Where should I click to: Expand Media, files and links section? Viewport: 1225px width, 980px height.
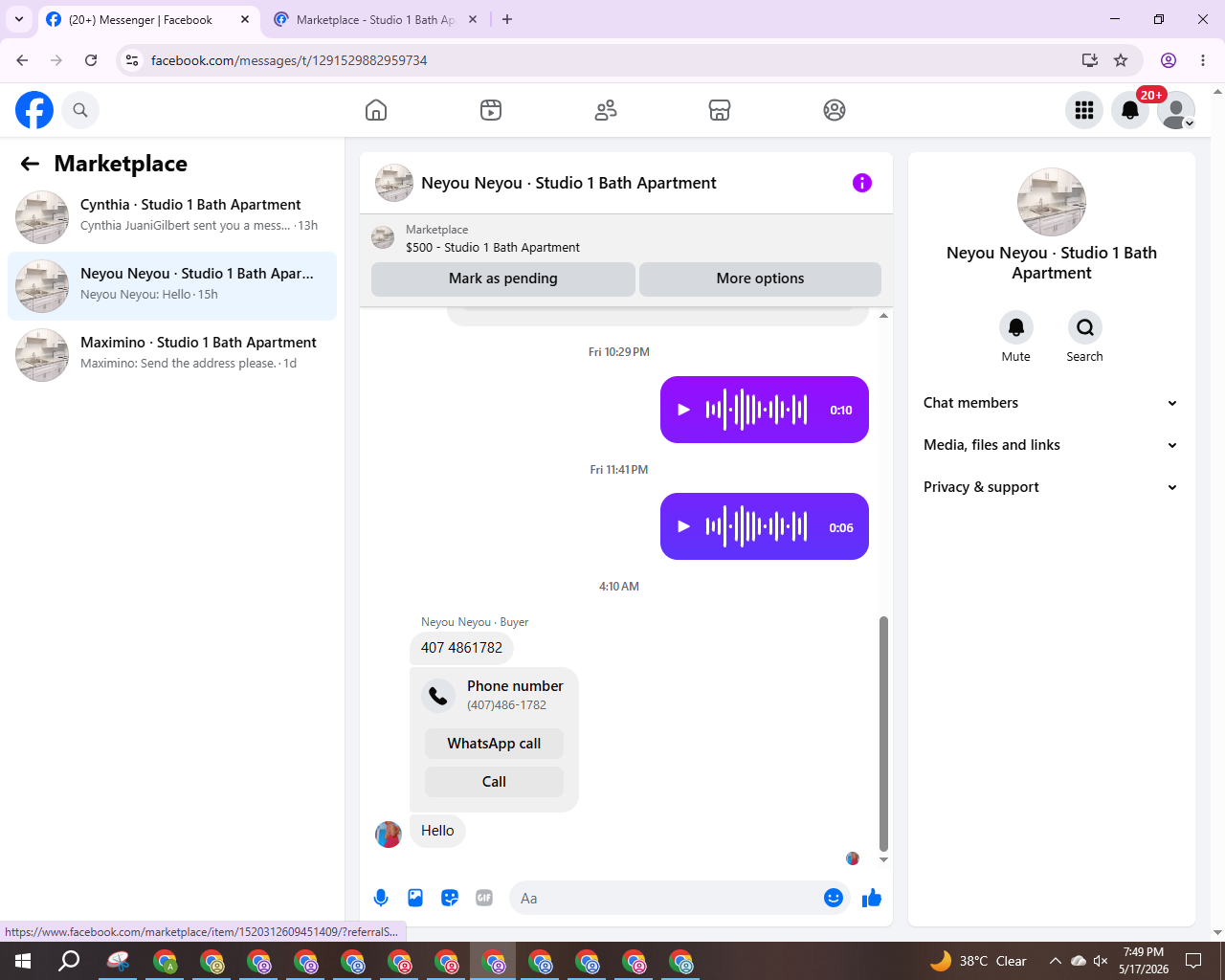pos(1052,445)
